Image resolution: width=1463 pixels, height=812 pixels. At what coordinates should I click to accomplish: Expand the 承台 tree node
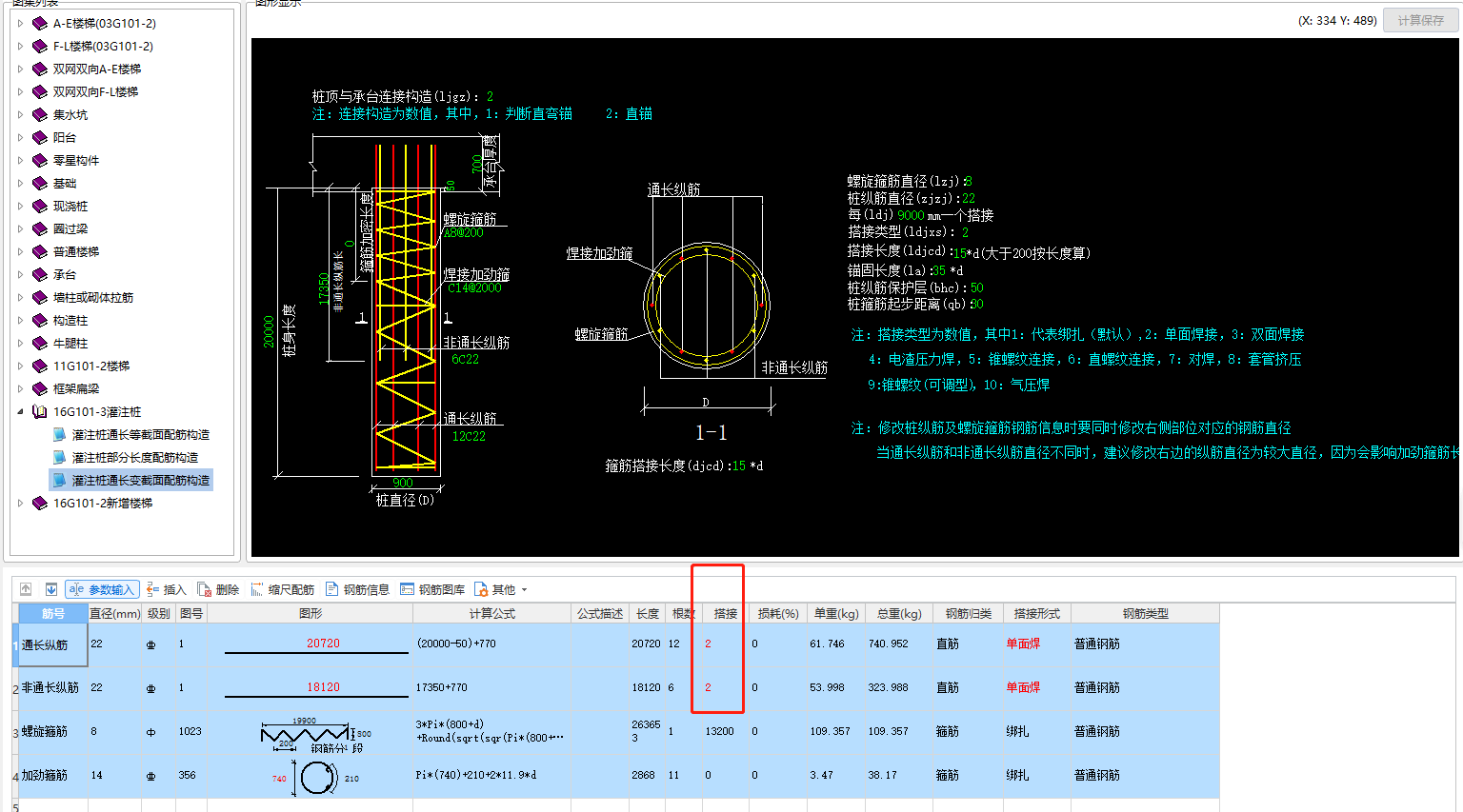coord(20,274)
